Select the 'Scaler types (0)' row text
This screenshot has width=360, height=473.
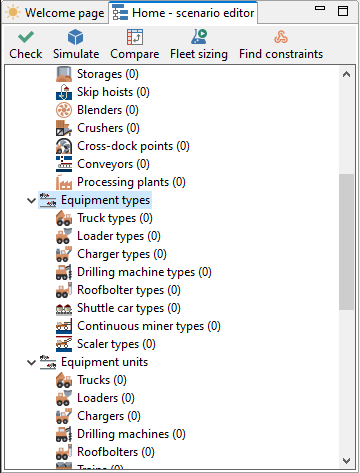[116, 344]
